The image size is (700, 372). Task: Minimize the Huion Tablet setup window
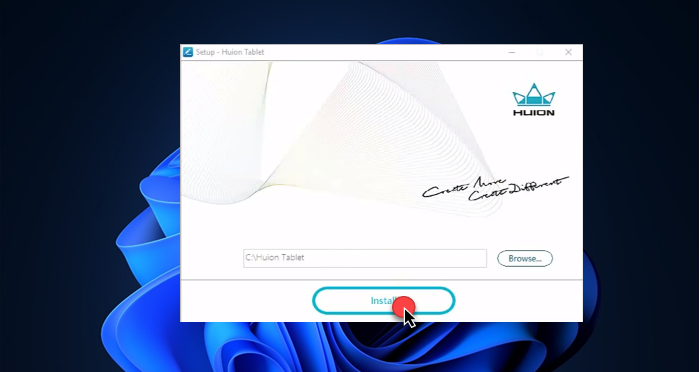pyautogui.click(x=512, y=52)
